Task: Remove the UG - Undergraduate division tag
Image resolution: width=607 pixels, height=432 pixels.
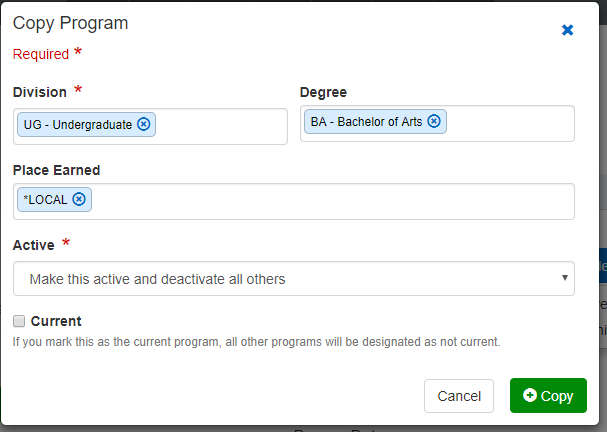Action: coord(143,125)
